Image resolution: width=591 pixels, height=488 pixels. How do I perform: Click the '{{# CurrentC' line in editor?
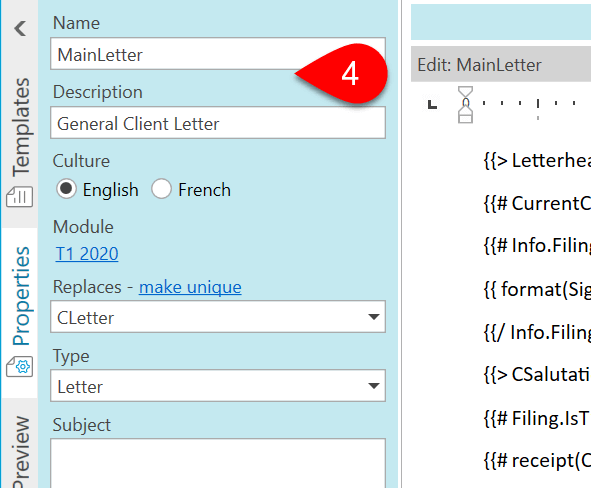[537, 204]
